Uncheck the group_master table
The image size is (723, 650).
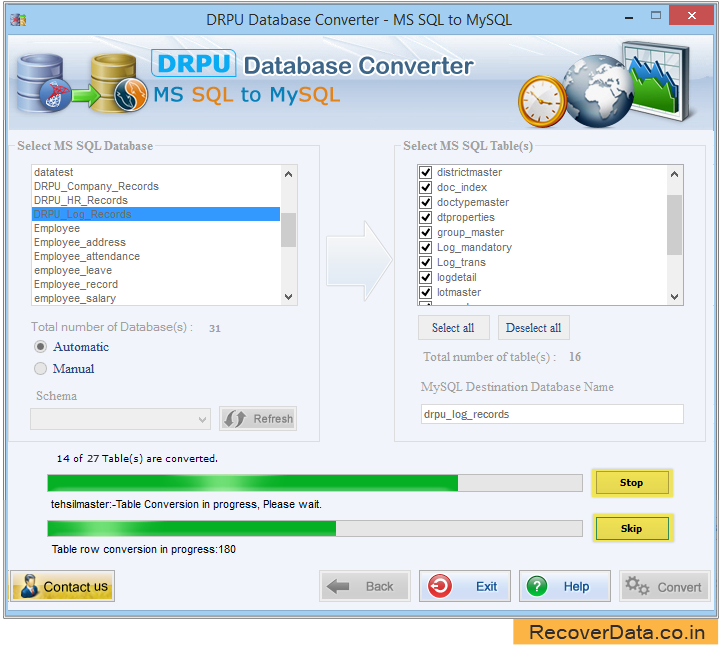pyautogui.click(x=425, y=232)
